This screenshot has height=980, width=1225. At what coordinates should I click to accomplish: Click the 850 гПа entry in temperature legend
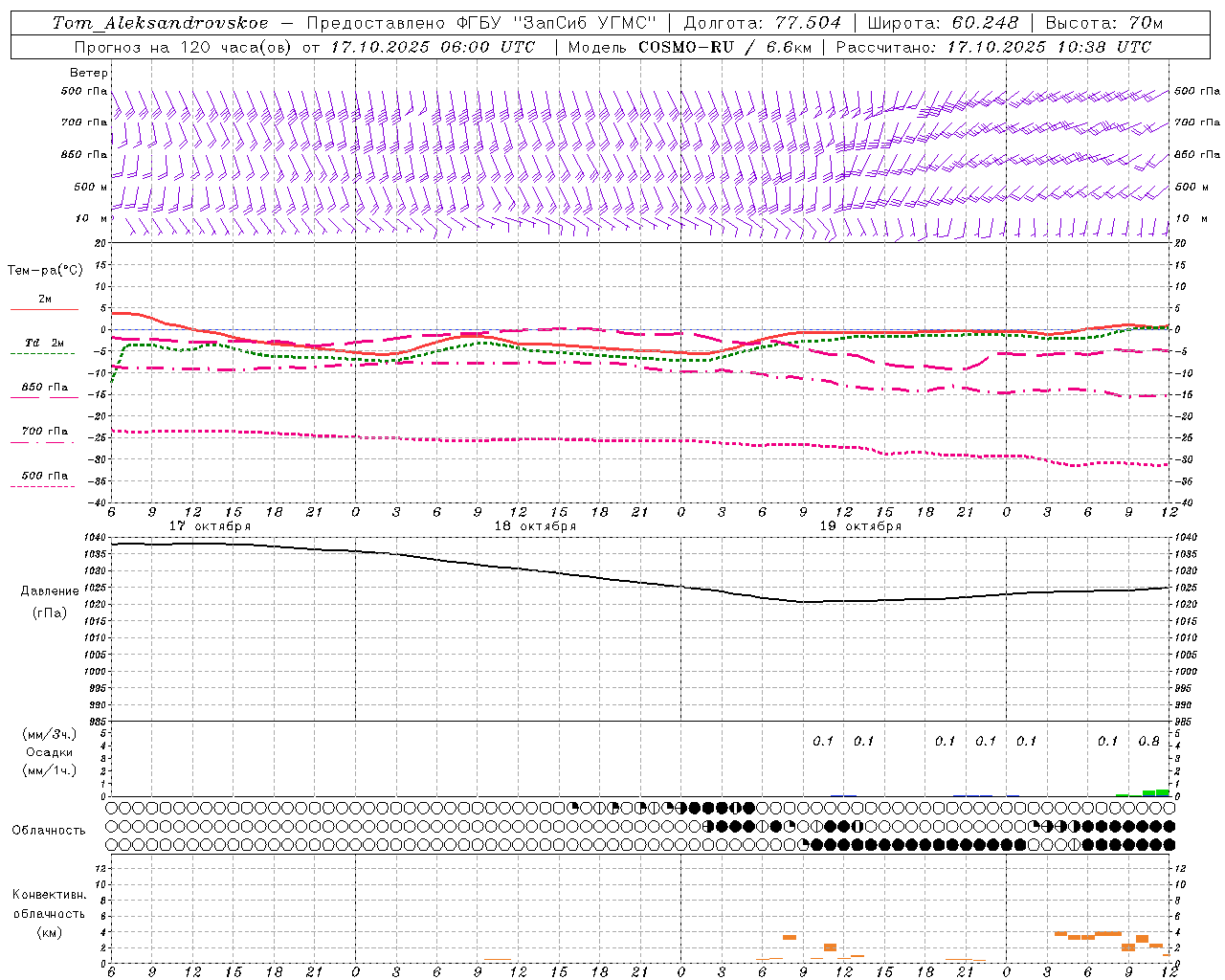click(44, 388)
